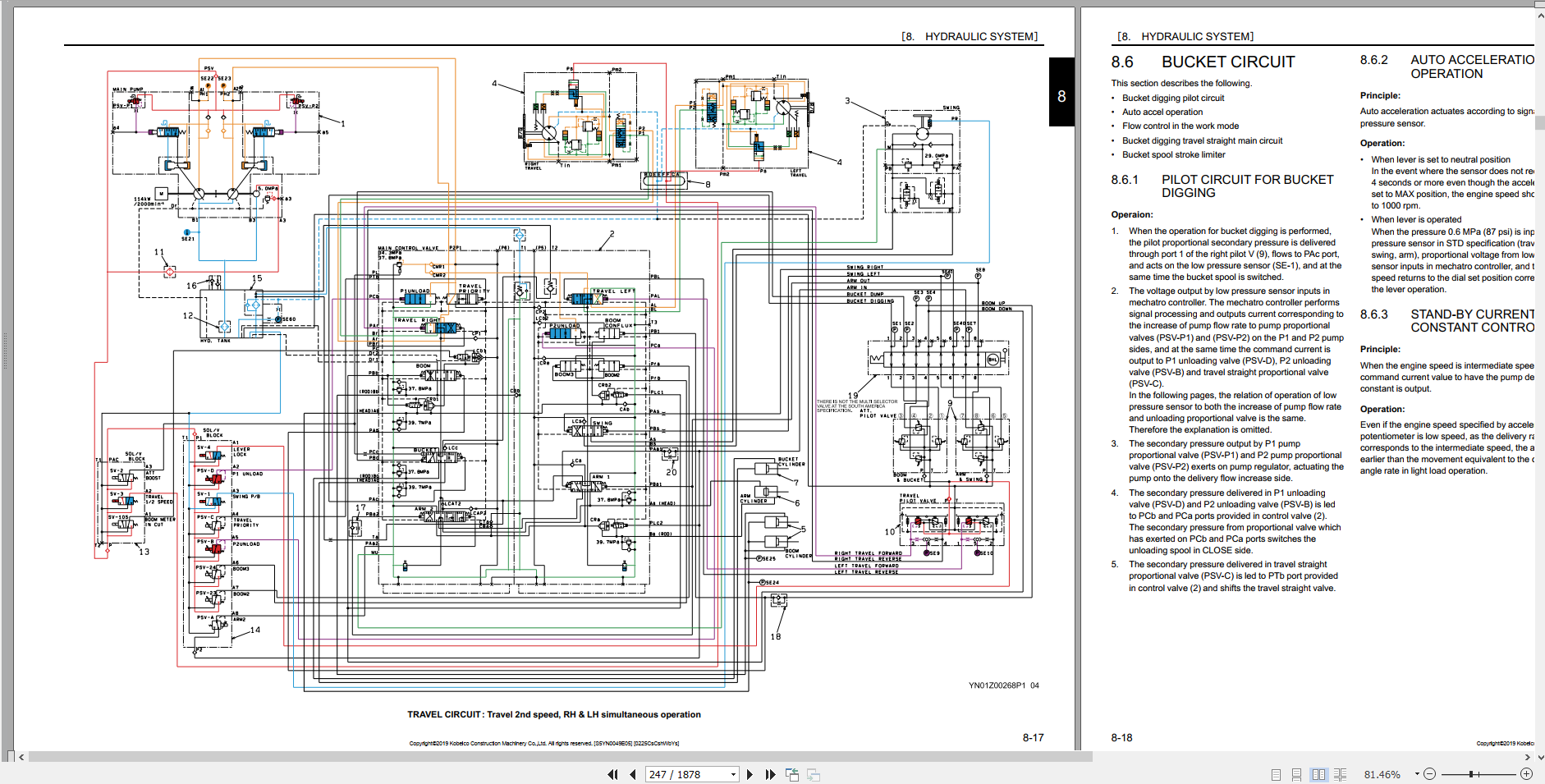
Task: Open the page number dropdown arrow
Action: coord(733,774)
